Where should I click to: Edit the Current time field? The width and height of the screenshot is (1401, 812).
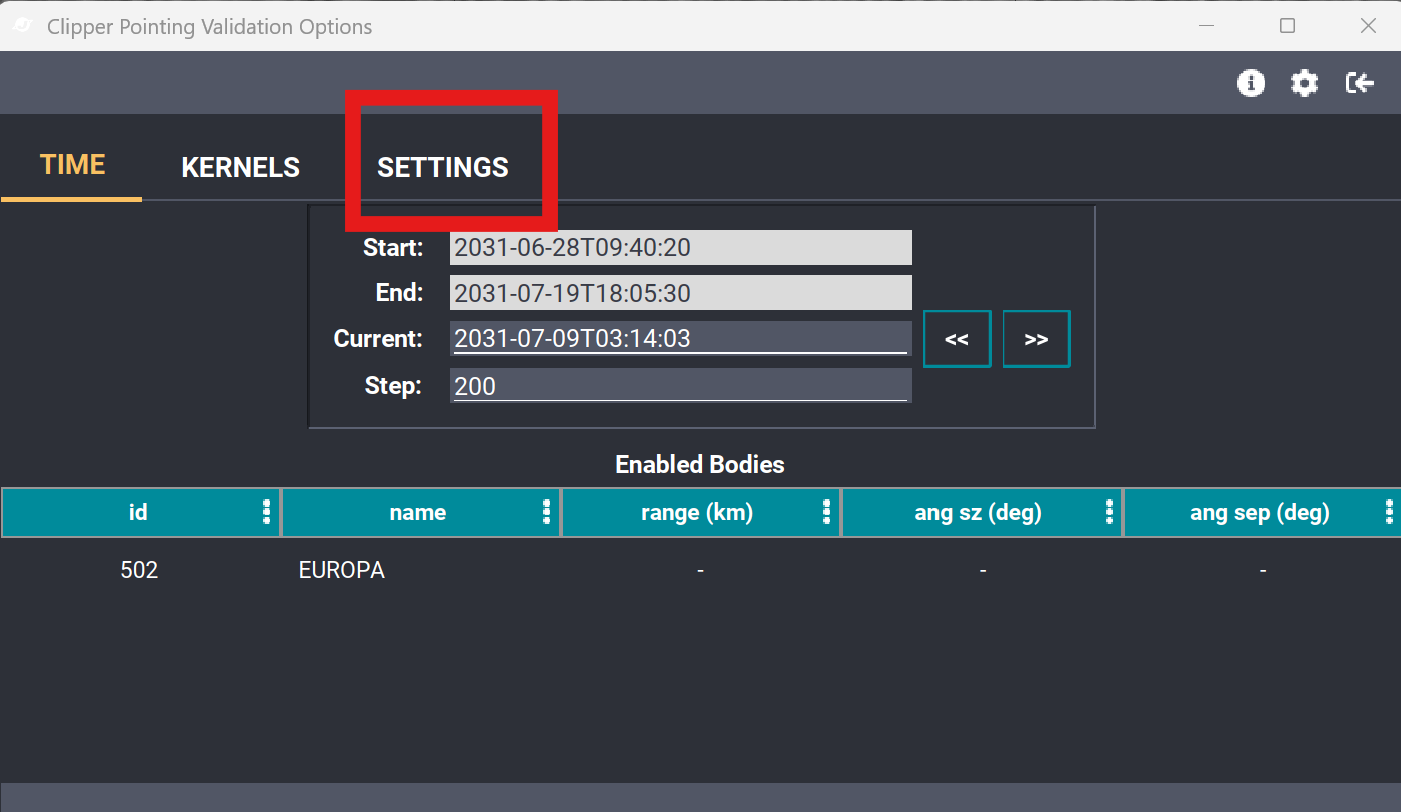click(681, 338)
